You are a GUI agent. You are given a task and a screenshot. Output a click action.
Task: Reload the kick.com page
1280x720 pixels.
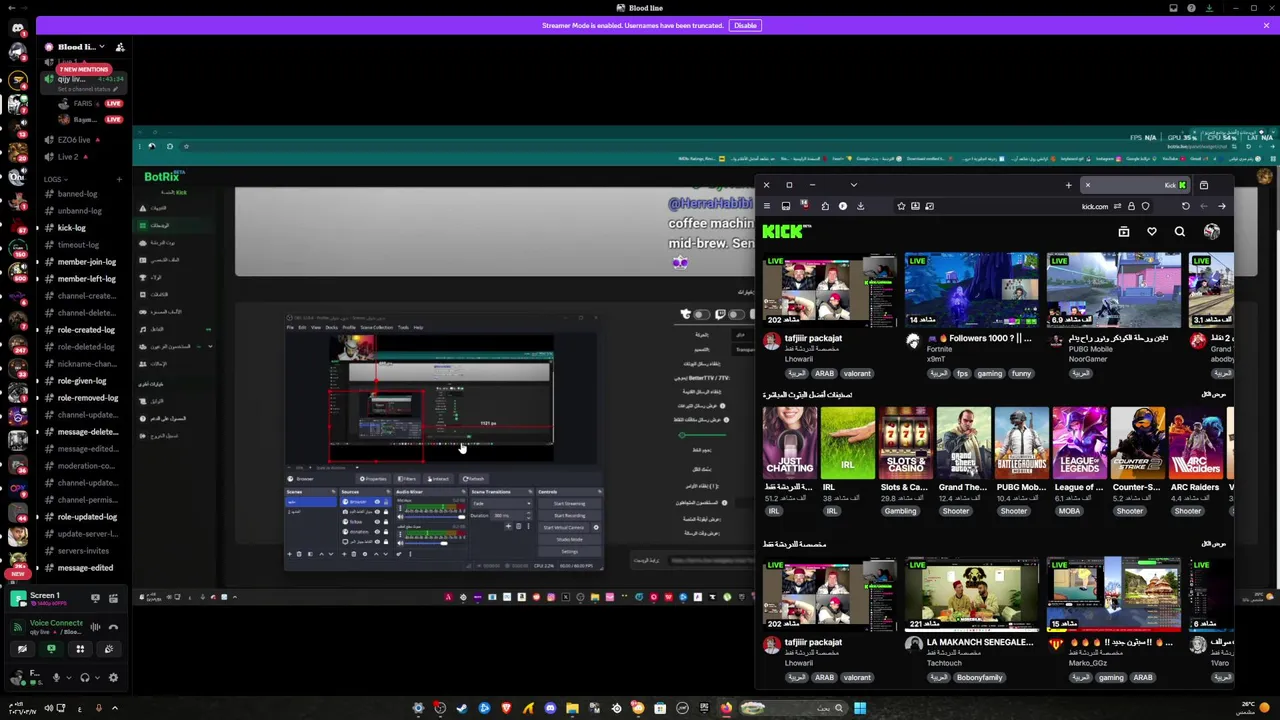(x=1186, y=206)
